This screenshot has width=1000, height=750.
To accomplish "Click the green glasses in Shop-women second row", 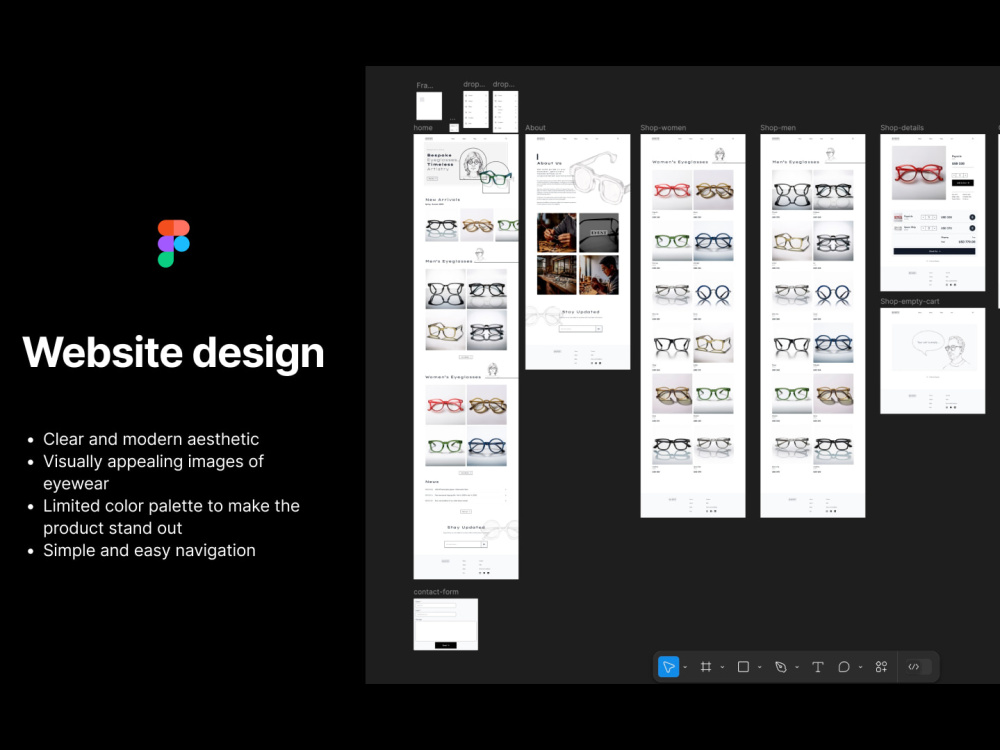I will [672, 241].
